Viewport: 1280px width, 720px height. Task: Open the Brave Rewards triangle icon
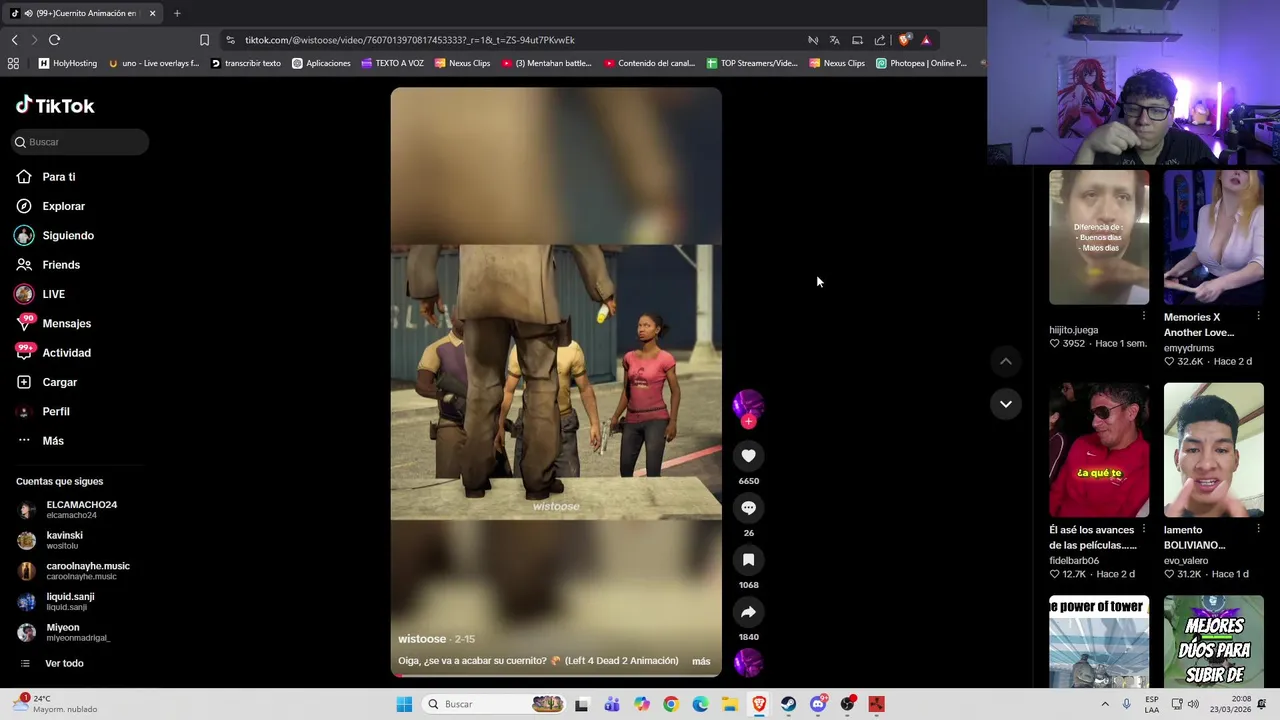(x=926, y=40)
